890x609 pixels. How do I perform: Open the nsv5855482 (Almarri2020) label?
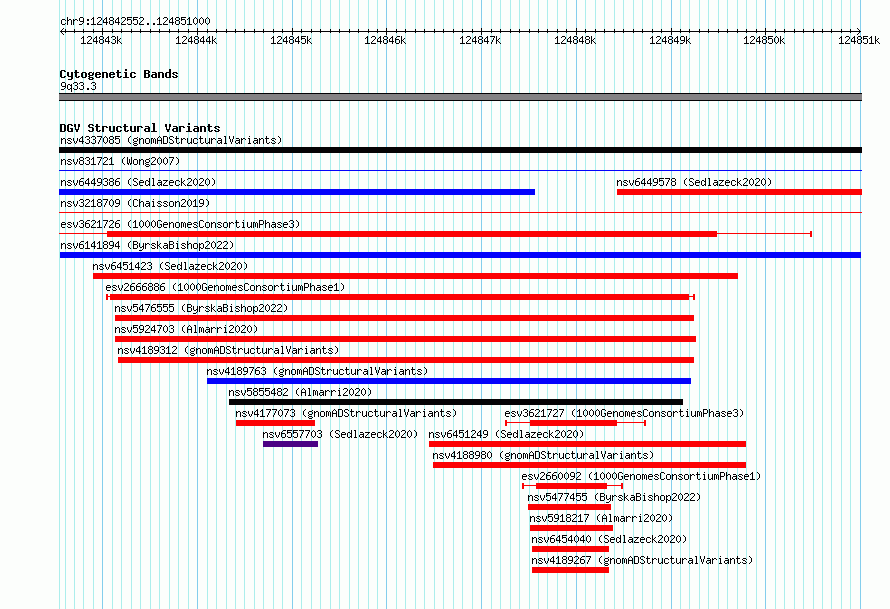(x=300, y=392)
